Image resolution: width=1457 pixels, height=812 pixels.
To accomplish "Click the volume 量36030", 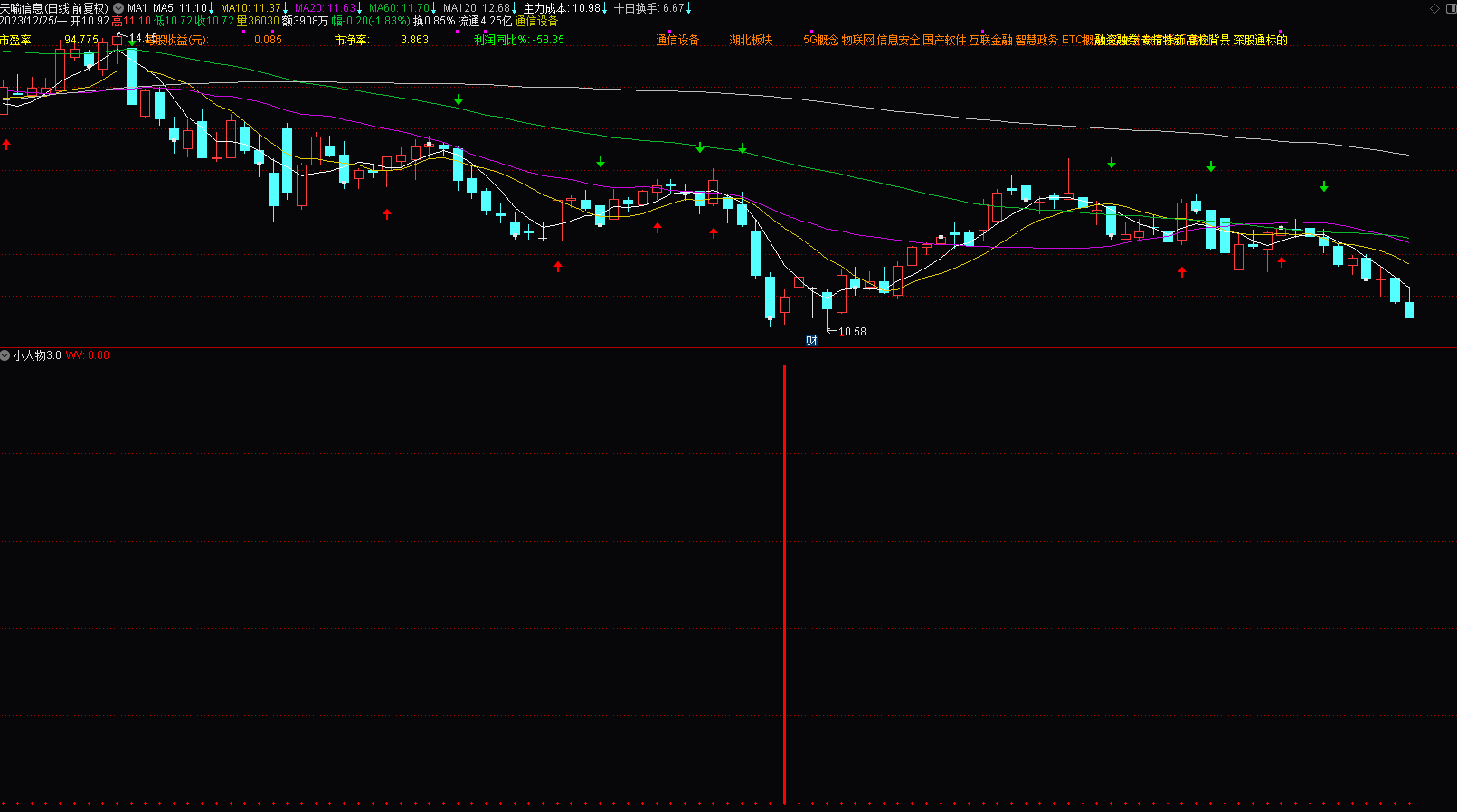I will point(258,21).
